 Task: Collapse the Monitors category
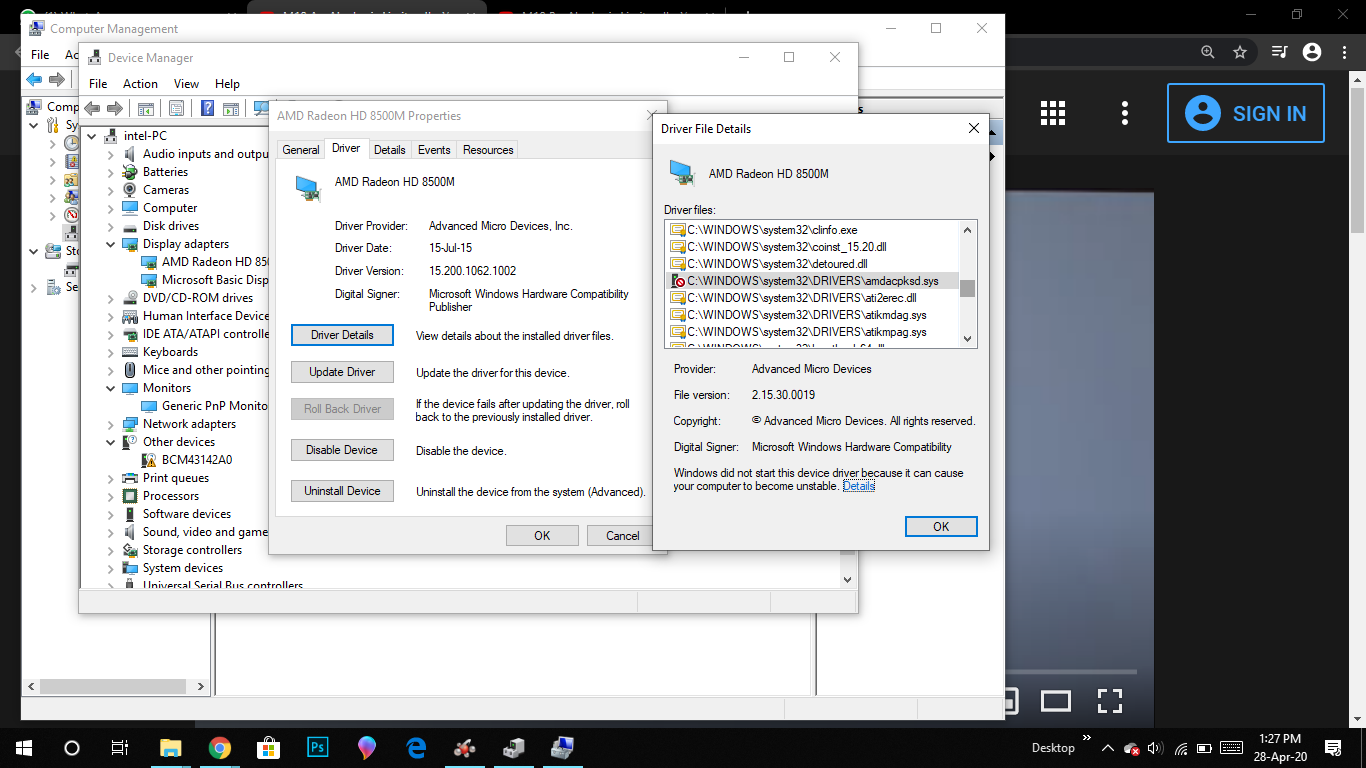pyautogui.click(x=111, y=388)
